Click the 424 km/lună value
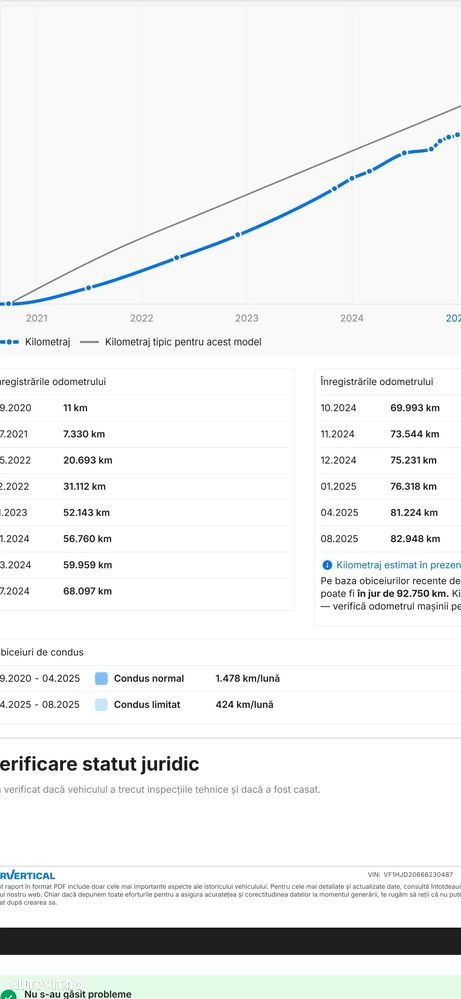Image resolution: width=461 pixels, height=999 pixels. [245, 705]
